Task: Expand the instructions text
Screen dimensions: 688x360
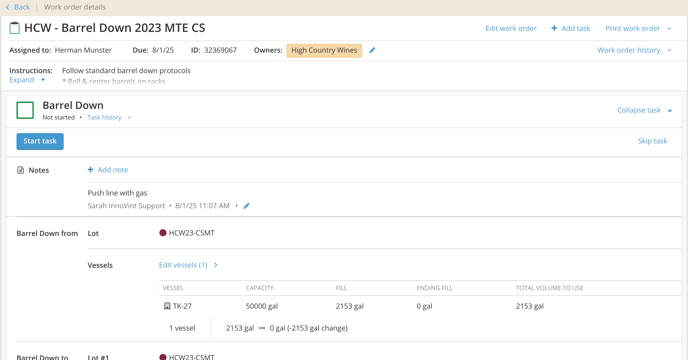Action: pos(22,80)
